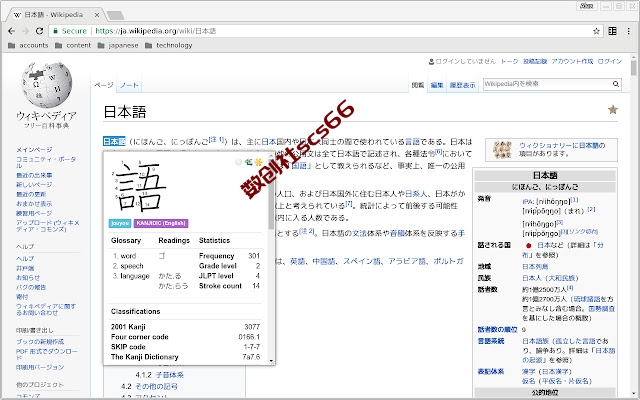Click the Jouyou tag in popup
This screenshot has height=400, width=640.
[x=120, y=223]
